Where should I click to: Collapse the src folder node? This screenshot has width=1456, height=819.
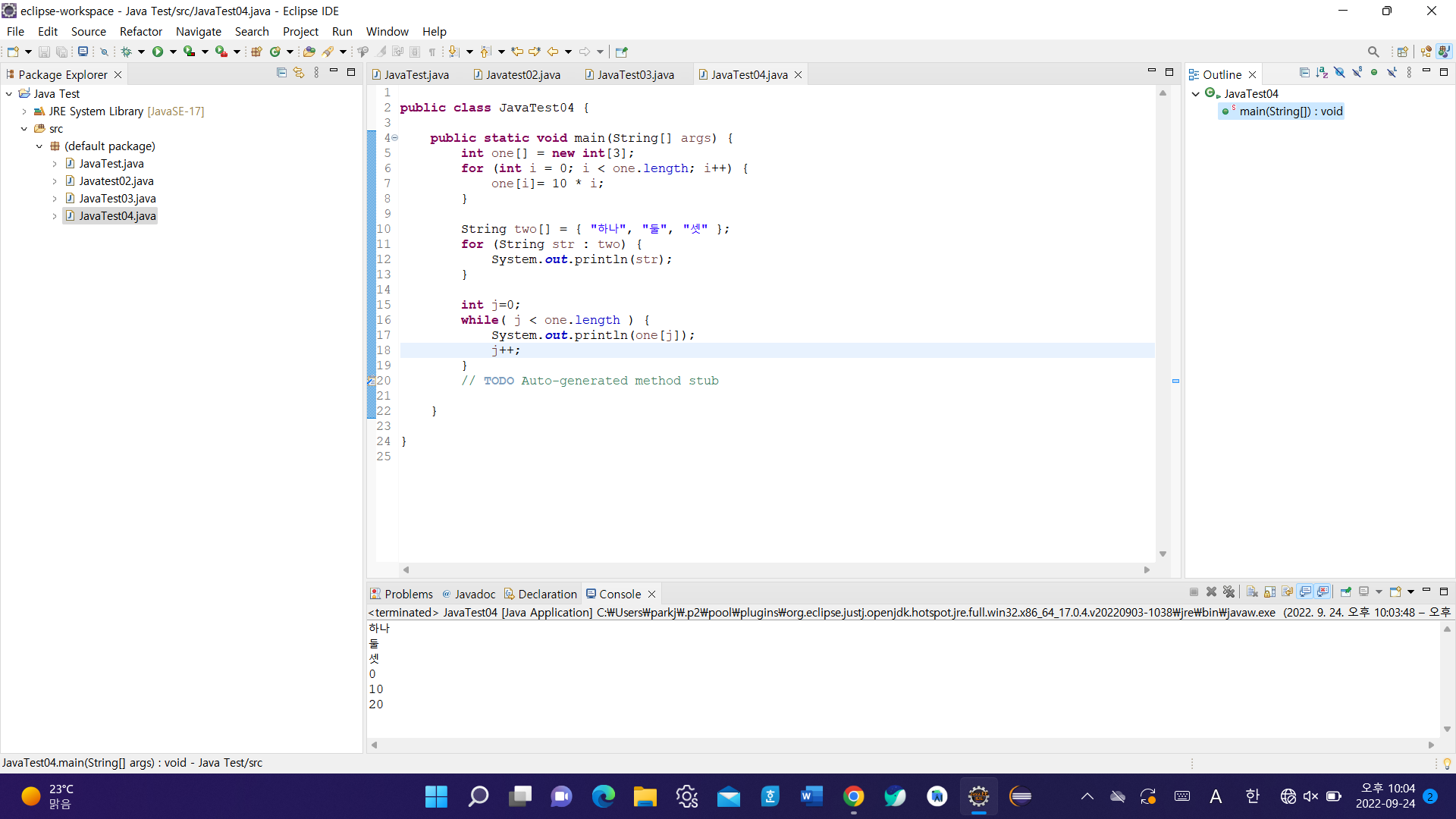24,129
